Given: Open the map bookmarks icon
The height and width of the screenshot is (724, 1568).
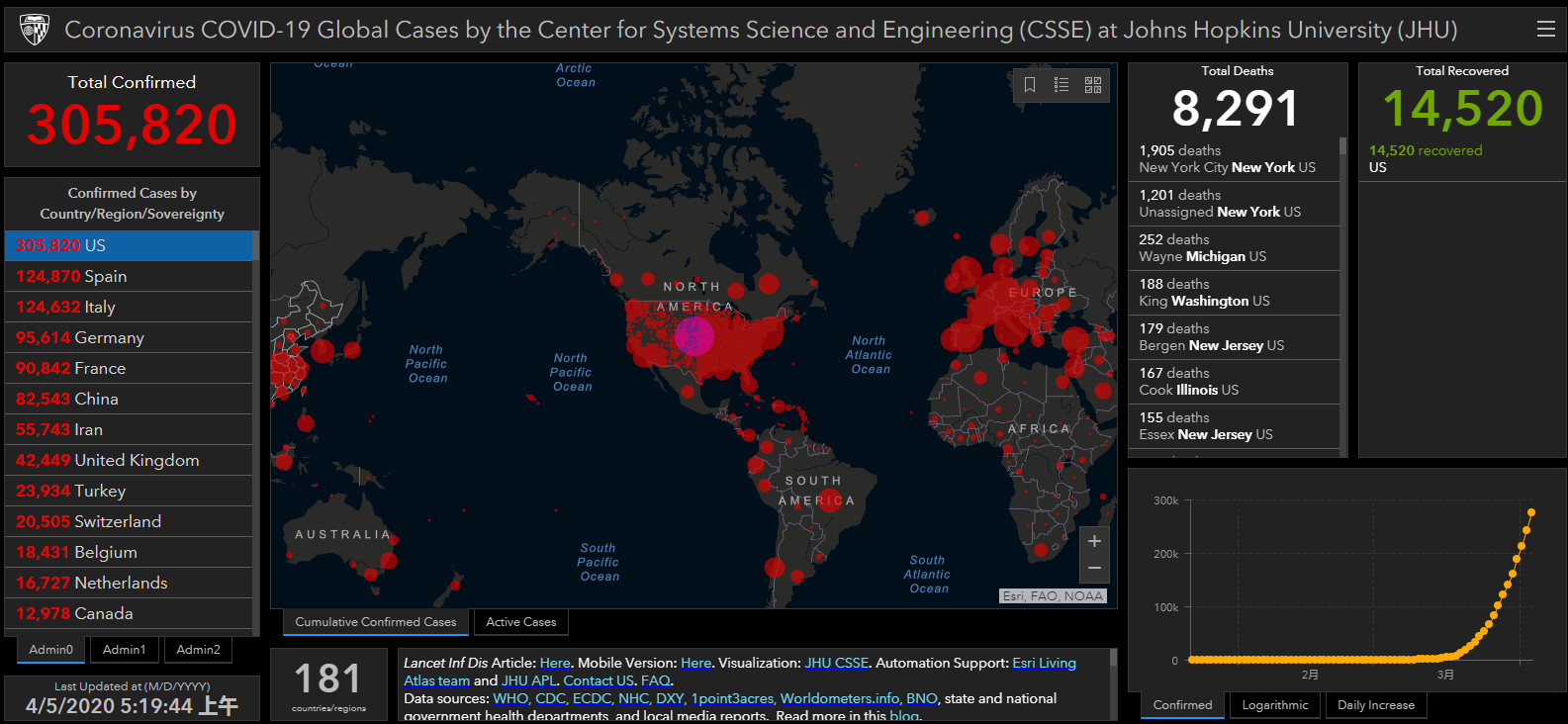Looking at the screenshot, I should [1030, 85].
